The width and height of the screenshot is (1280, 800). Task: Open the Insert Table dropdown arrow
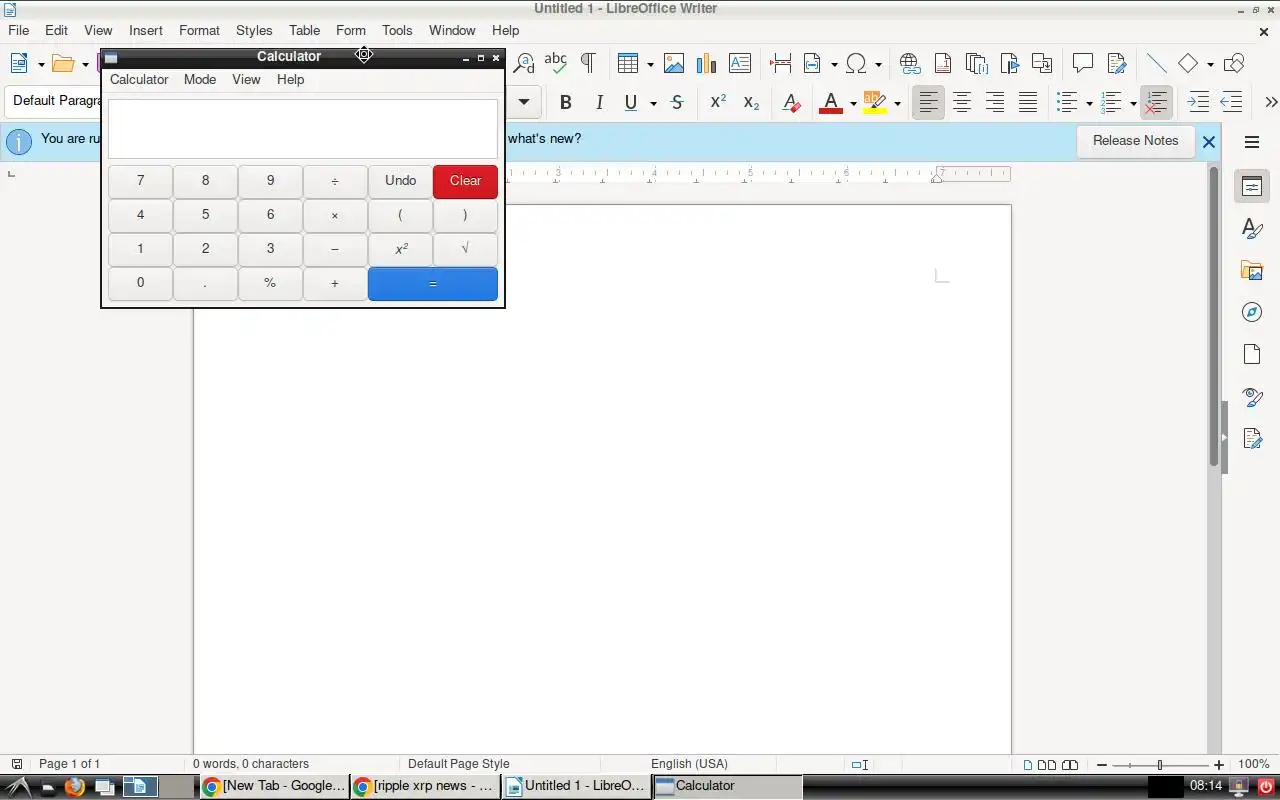pyautogui.click(x=650, y=65)
